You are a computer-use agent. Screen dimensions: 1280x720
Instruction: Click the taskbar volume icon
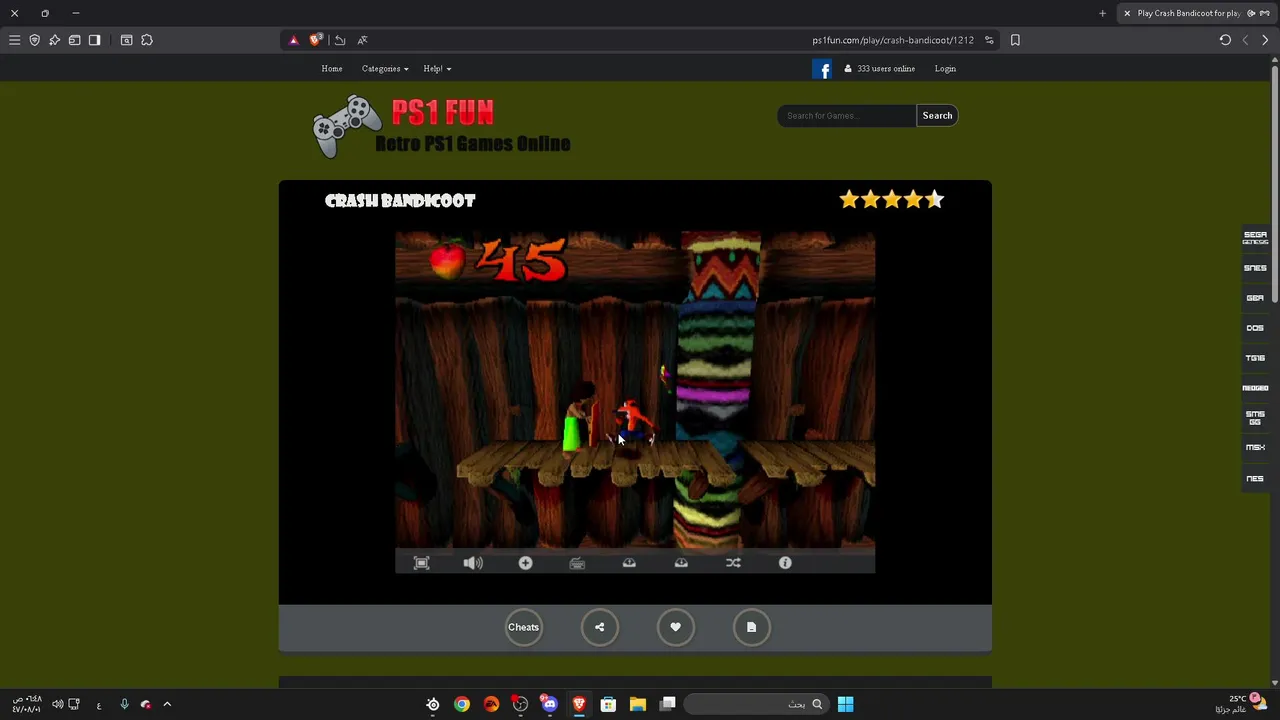[x=57, y=704]
